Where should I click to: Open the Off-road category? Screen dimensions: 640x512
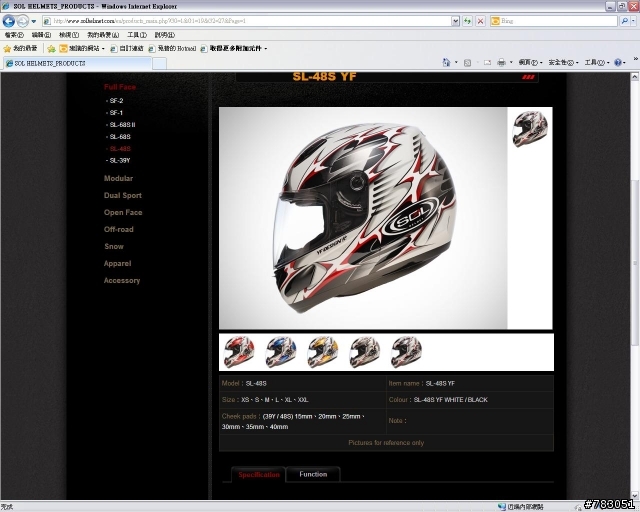coord(118,229)
